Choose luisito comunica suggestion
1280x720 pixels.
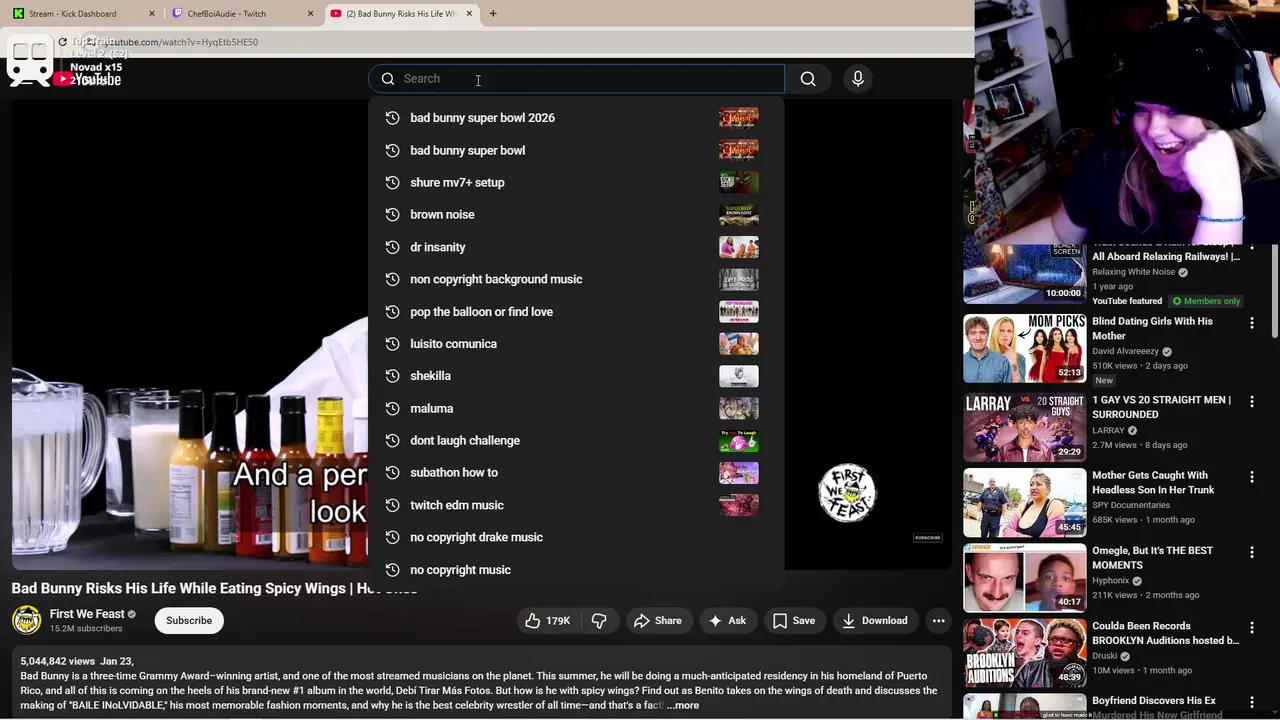[x=577, y=344]
